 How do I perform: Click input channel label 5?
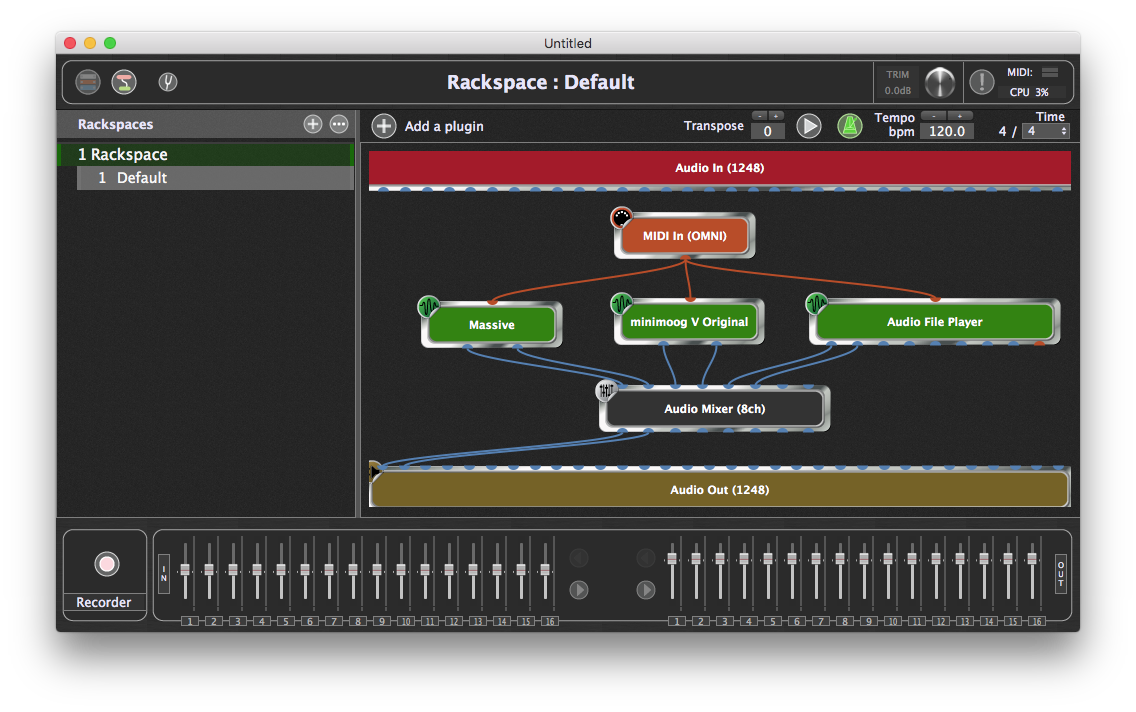286,621
